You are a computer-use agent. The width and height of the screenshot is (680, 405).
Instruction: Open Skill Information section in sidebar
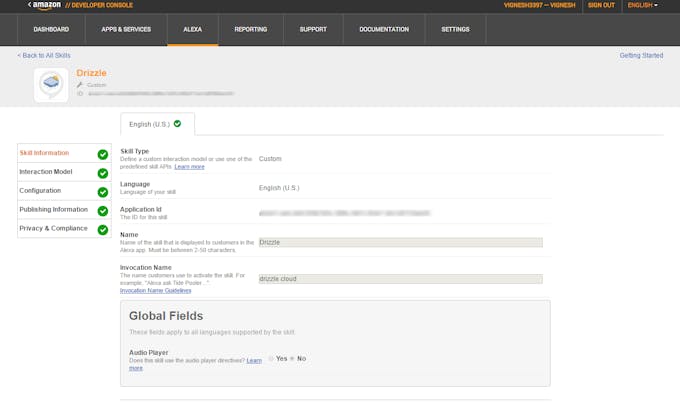[64, 153]
